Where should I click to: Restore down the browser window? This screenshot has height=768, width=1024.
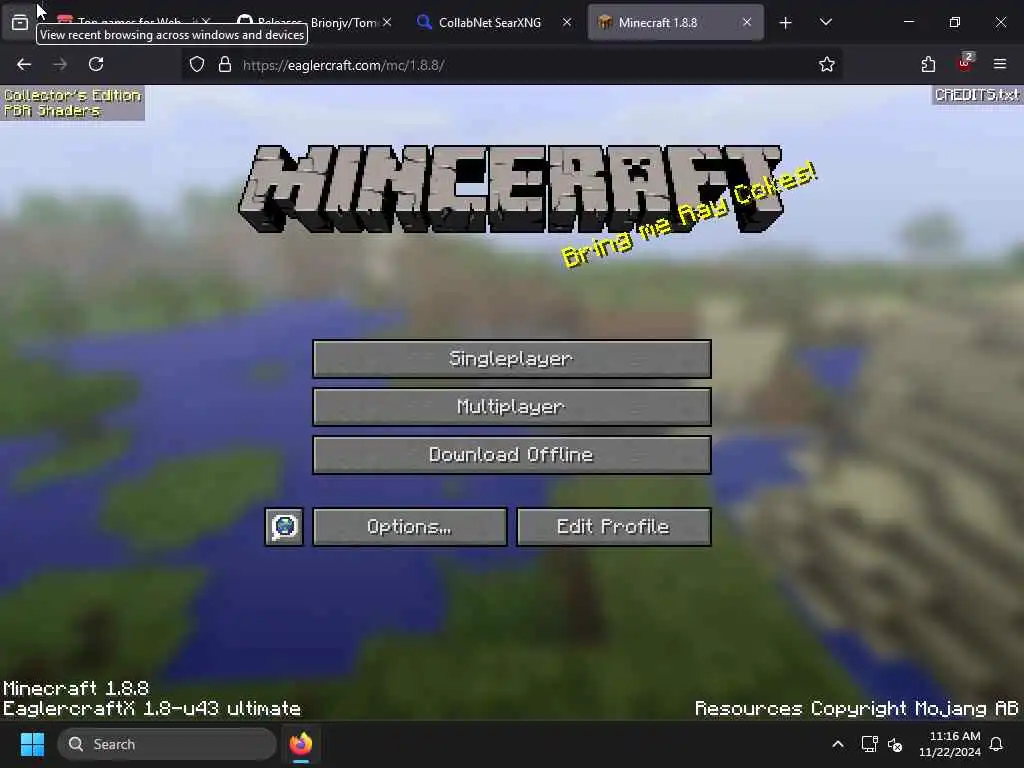[955, 22]
